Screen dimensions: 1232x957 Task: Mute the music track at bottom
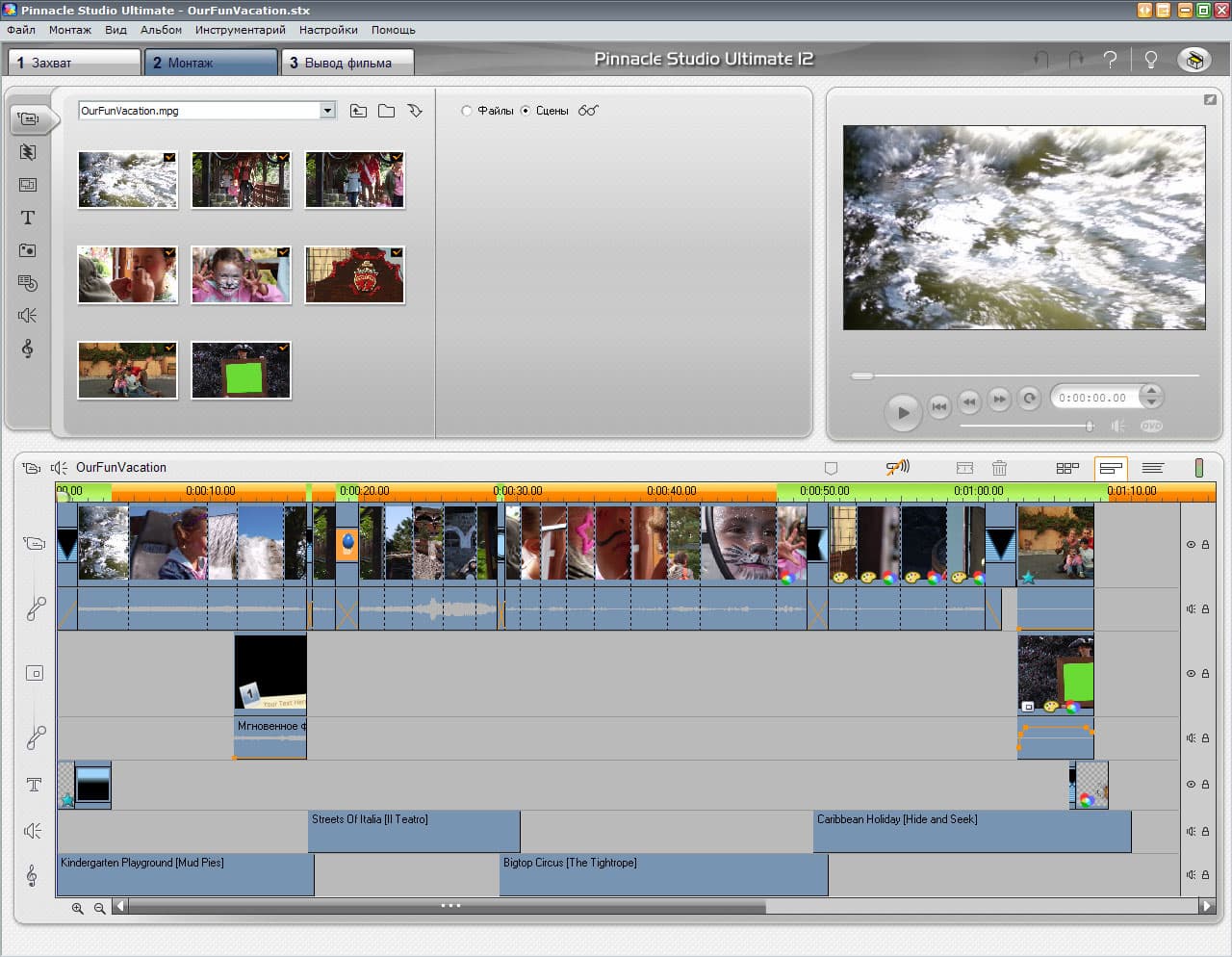click(1191, 875)
